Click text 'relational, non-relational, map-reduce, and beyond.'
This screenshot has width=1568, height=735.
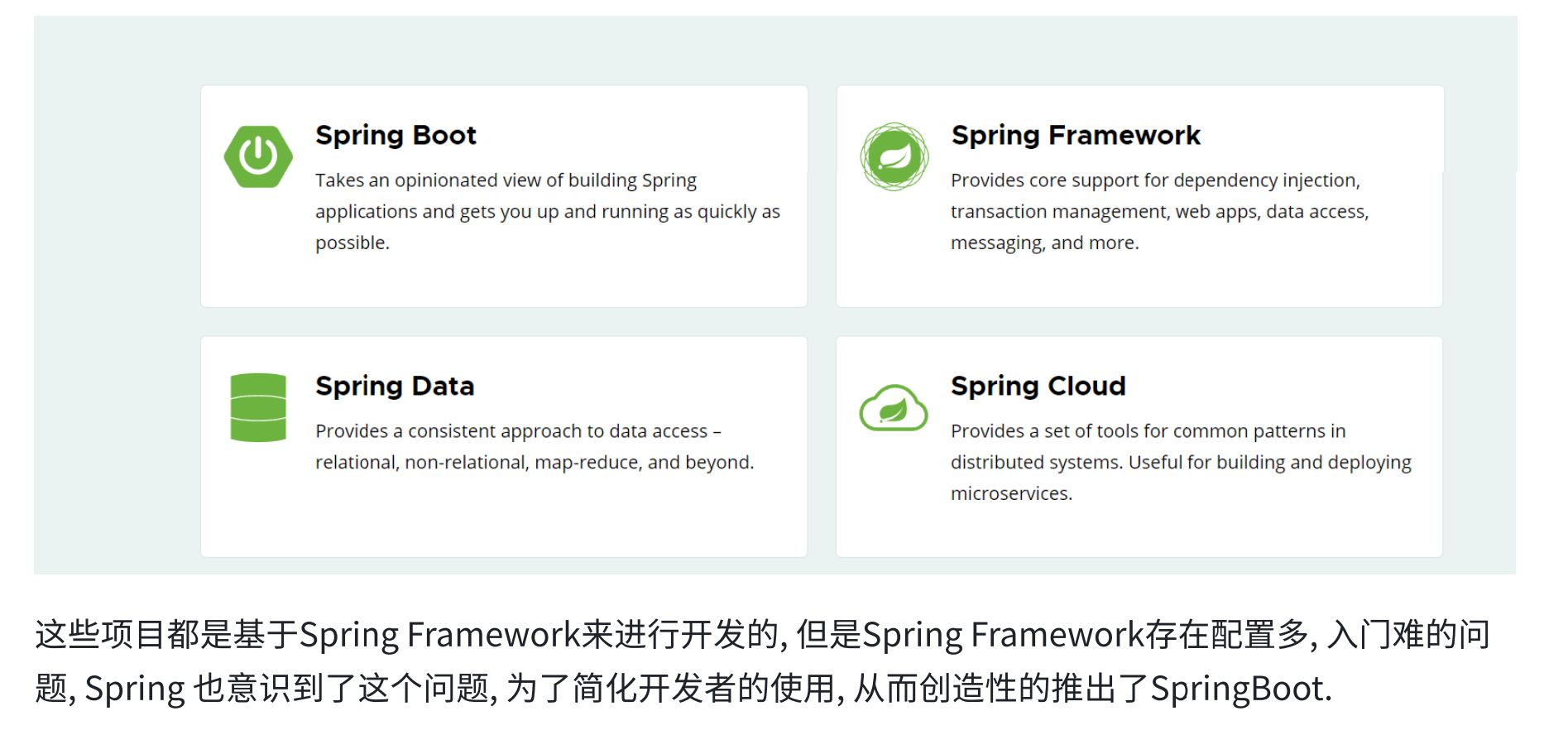click(x=535, y=463)
